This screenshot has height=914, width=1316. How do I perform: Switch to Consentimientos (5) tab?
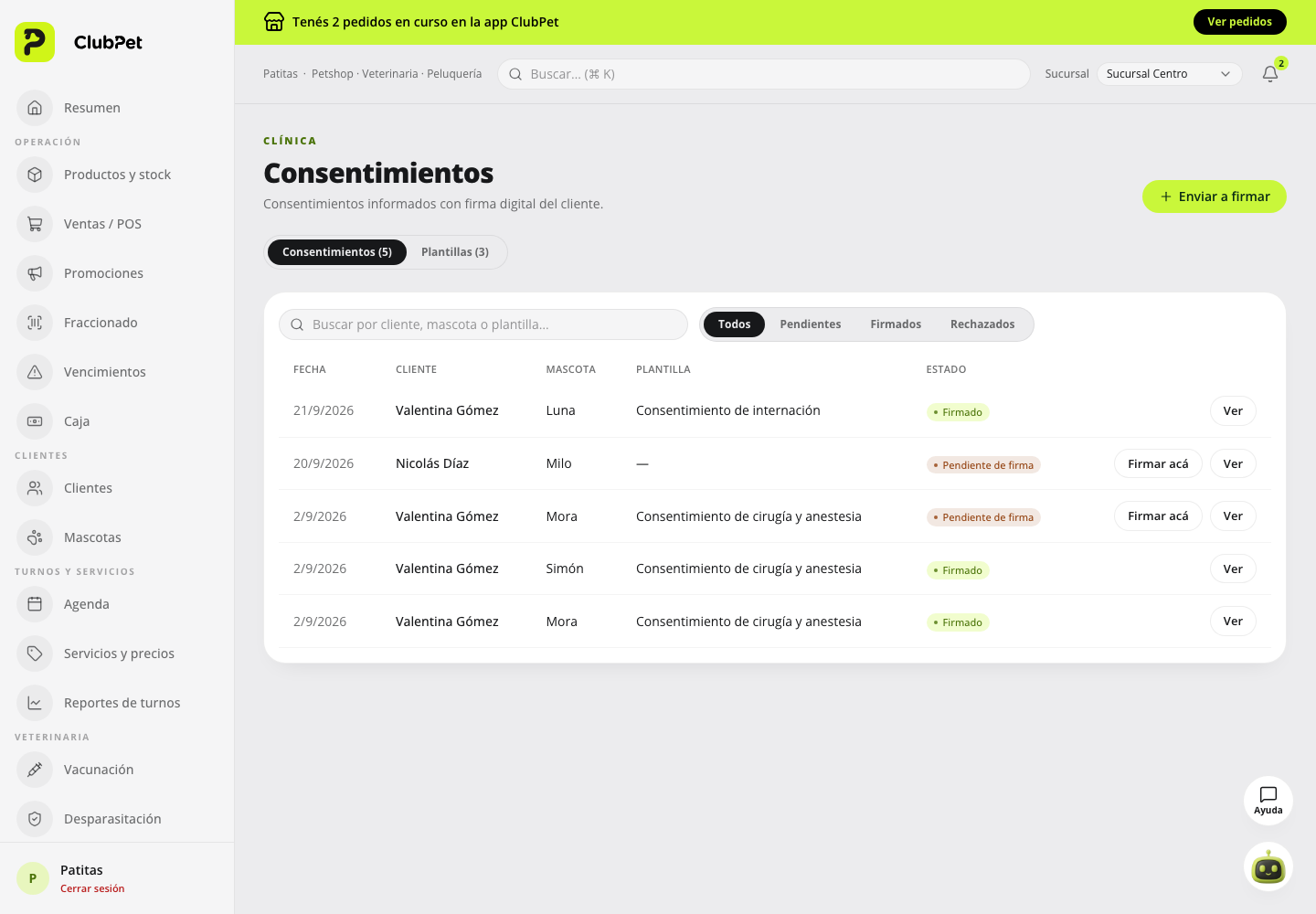coord(337,252)
